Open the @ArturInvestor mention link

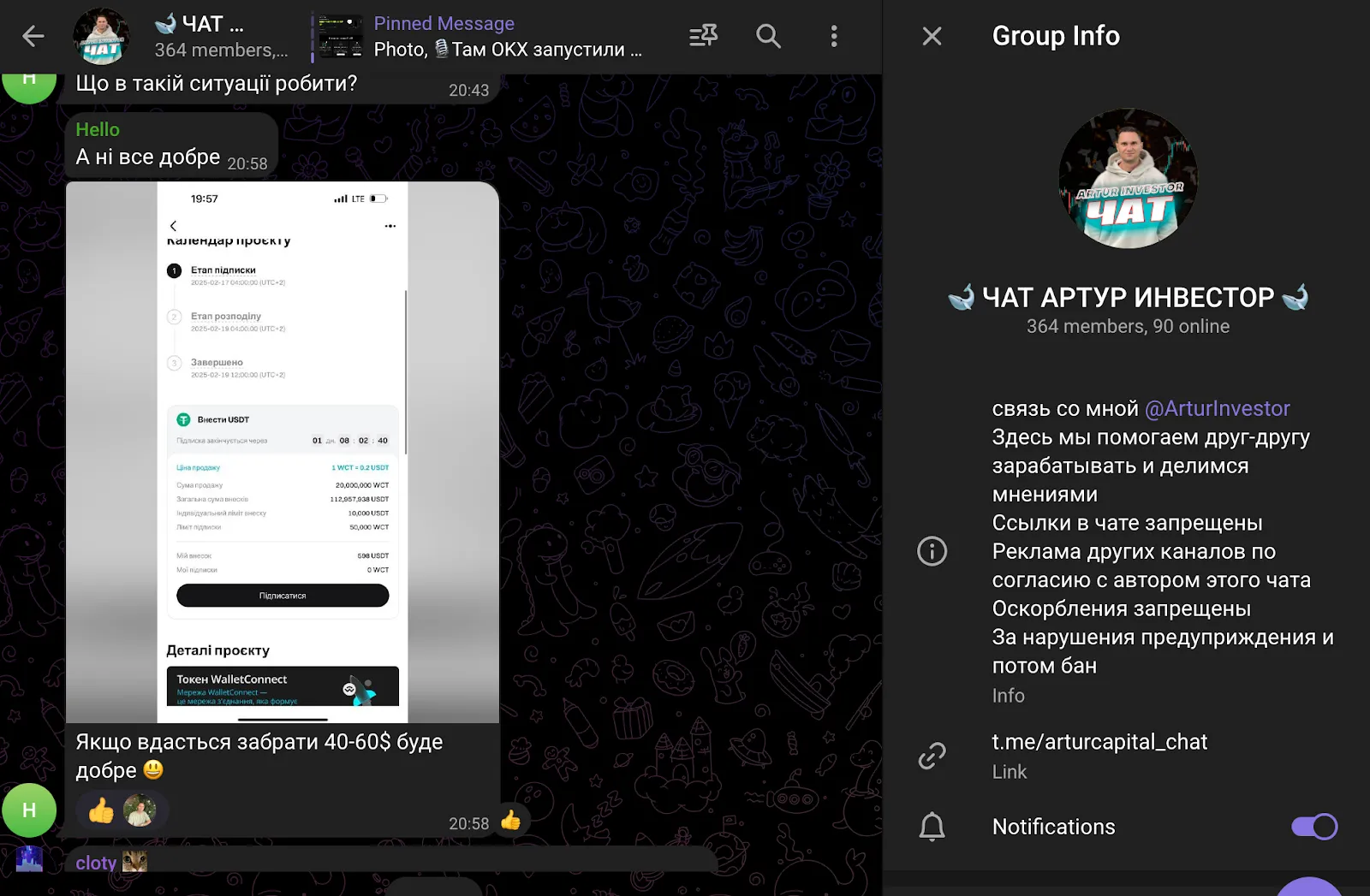[1218, 408]
